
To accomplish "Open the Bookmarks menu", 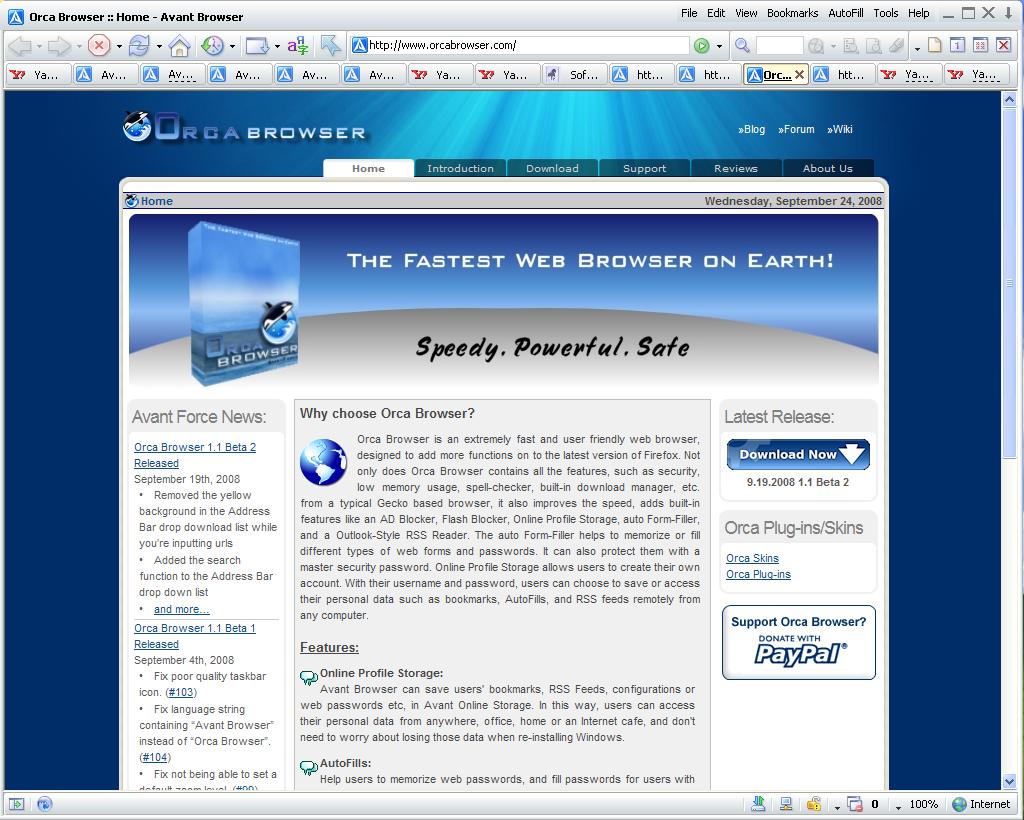I will click(x=792, y=13).
